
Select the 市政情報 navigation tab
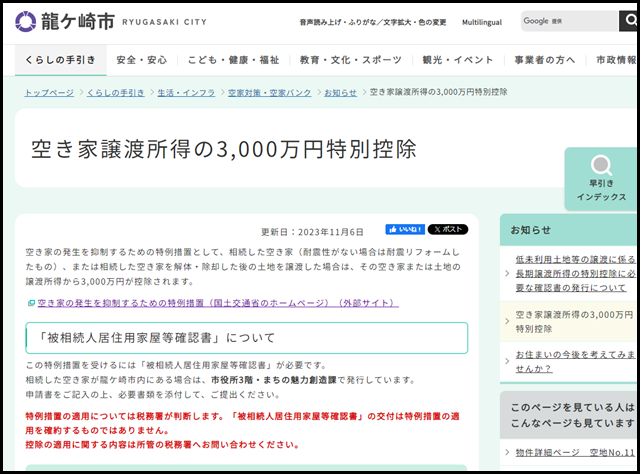coord(616,60)
